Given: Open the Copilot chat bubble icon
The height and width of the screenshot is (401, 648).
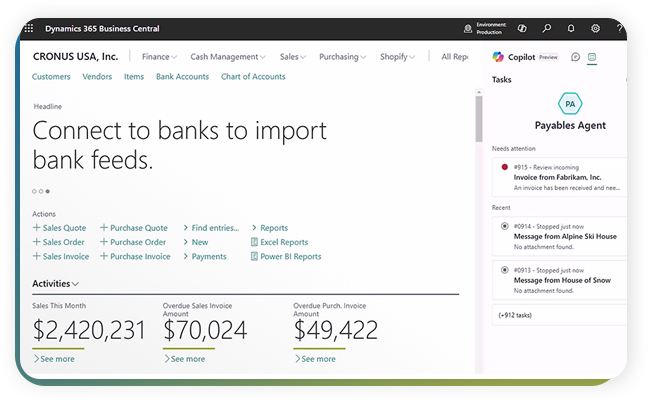Looking at the screenshot, I should tap(575, 57).
